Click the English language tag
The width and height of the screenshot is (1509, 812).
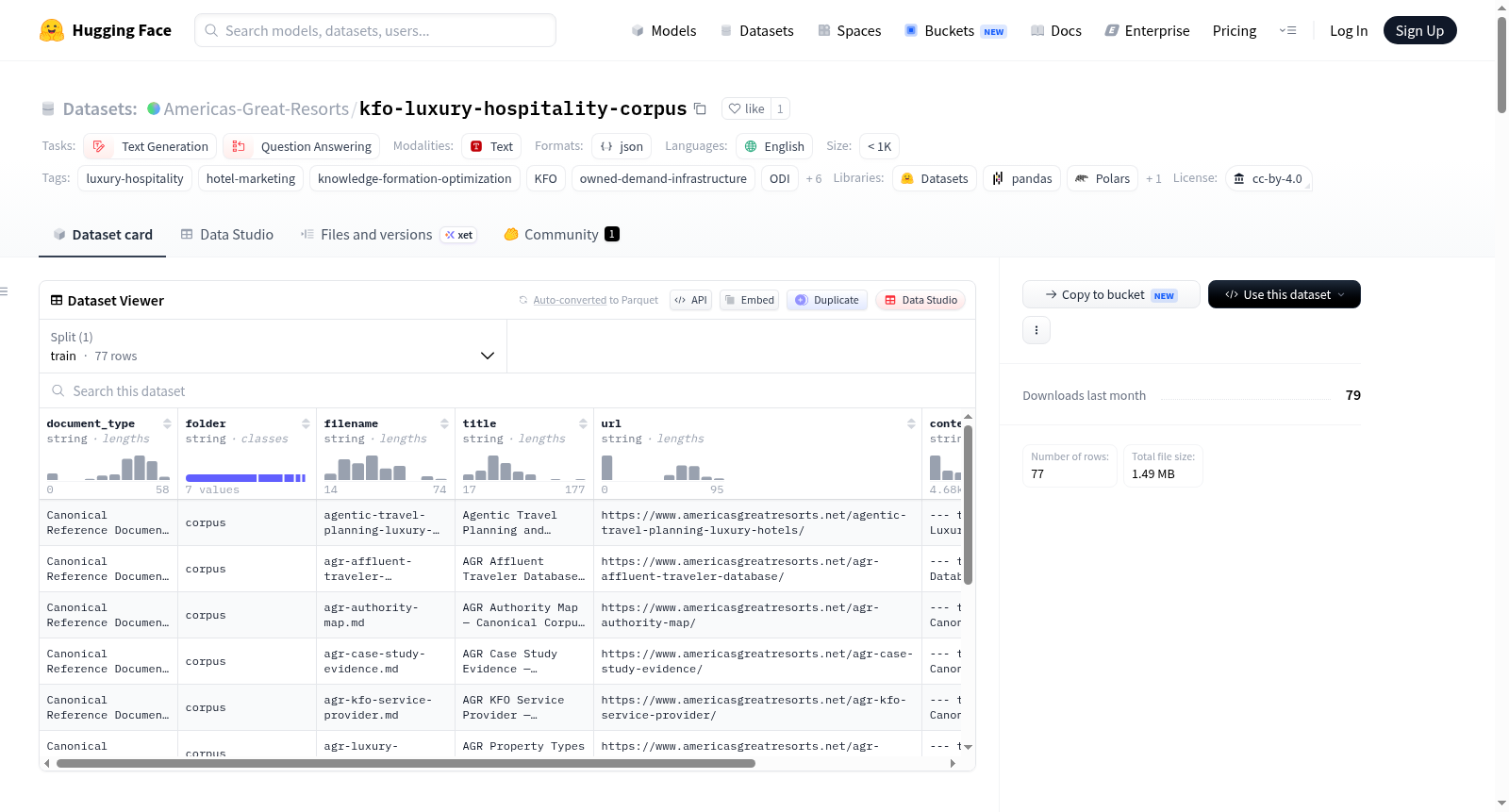tap(774, 146)
